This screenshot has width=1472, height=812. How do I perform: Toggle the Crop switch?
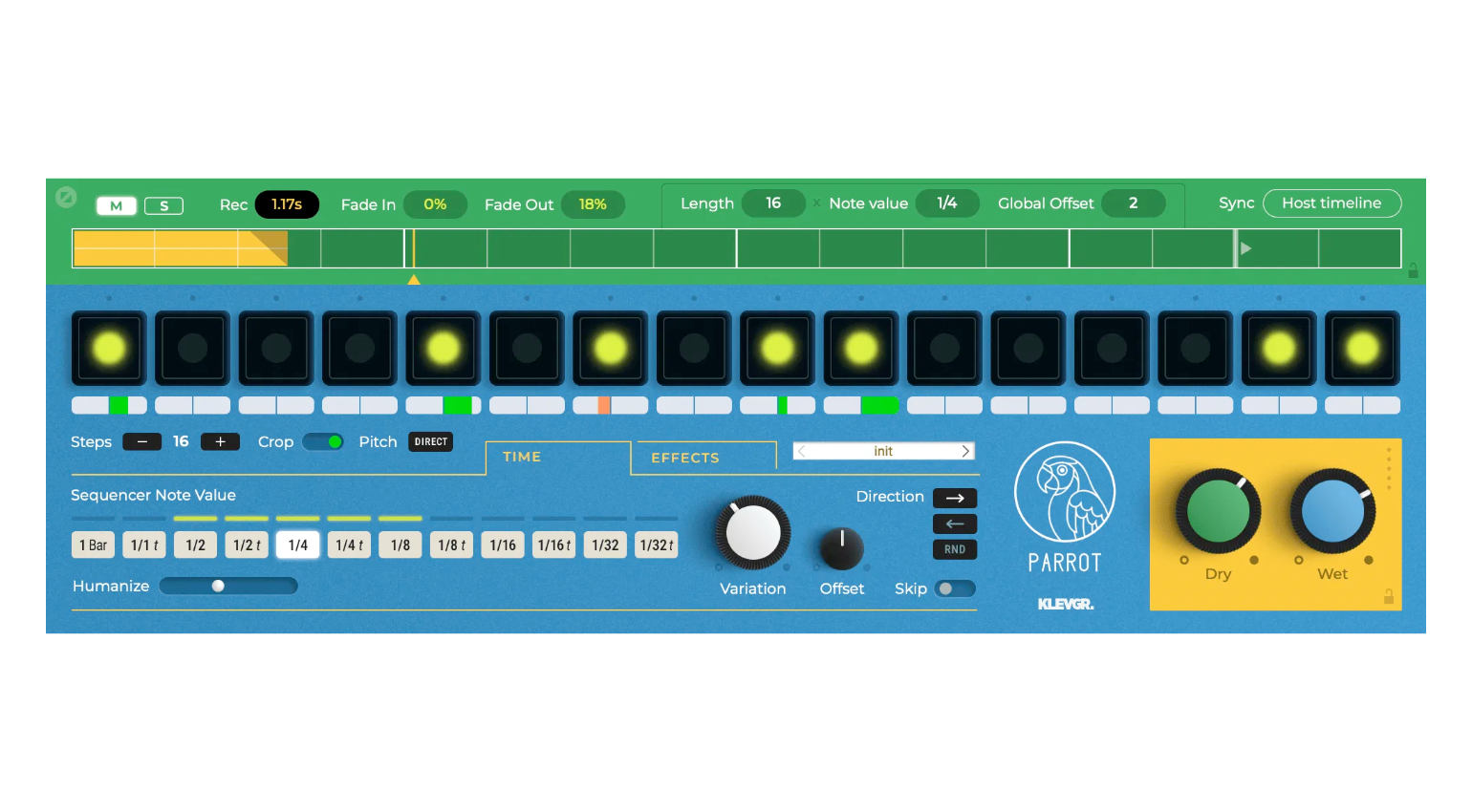[x=323, y=441]
